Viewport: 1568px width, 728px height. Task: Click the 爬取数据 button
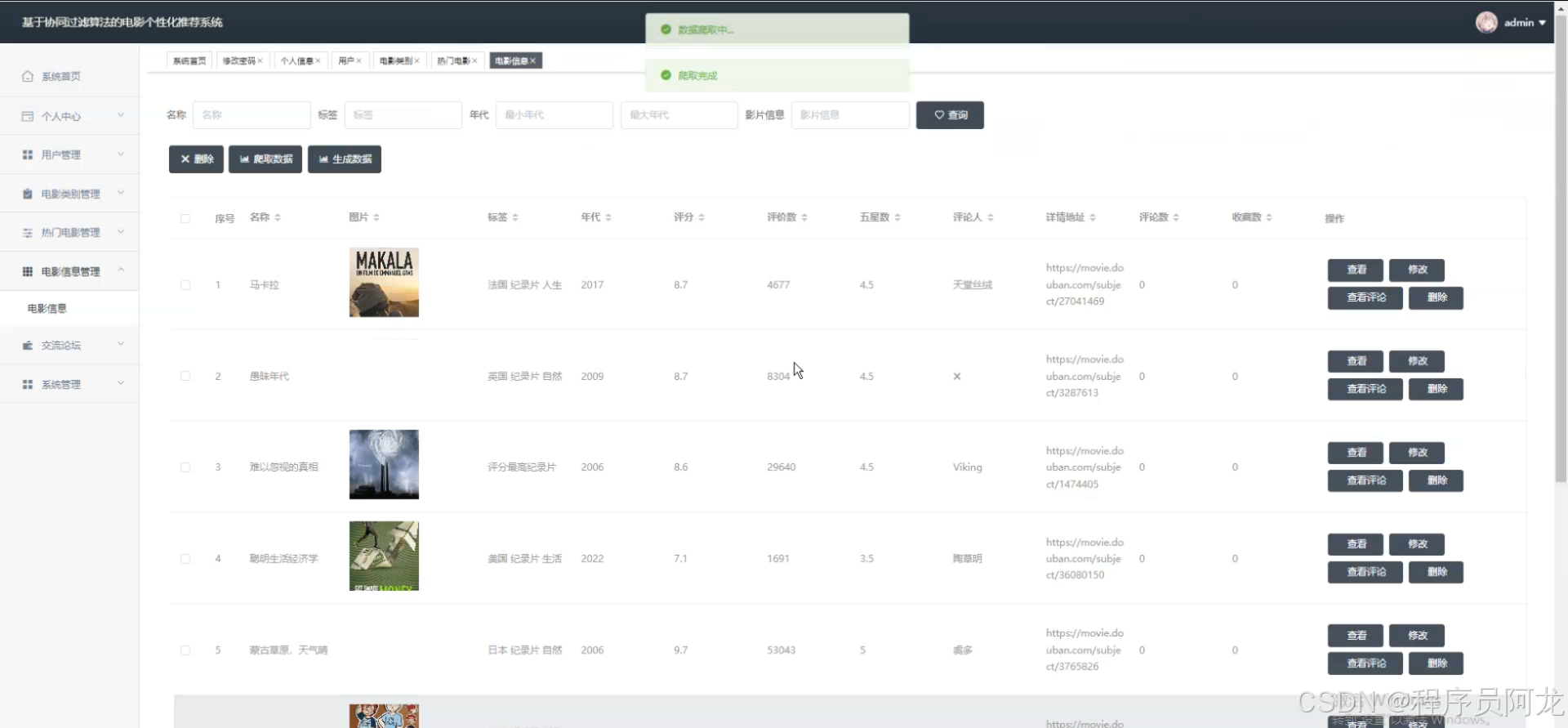point(265,159)
